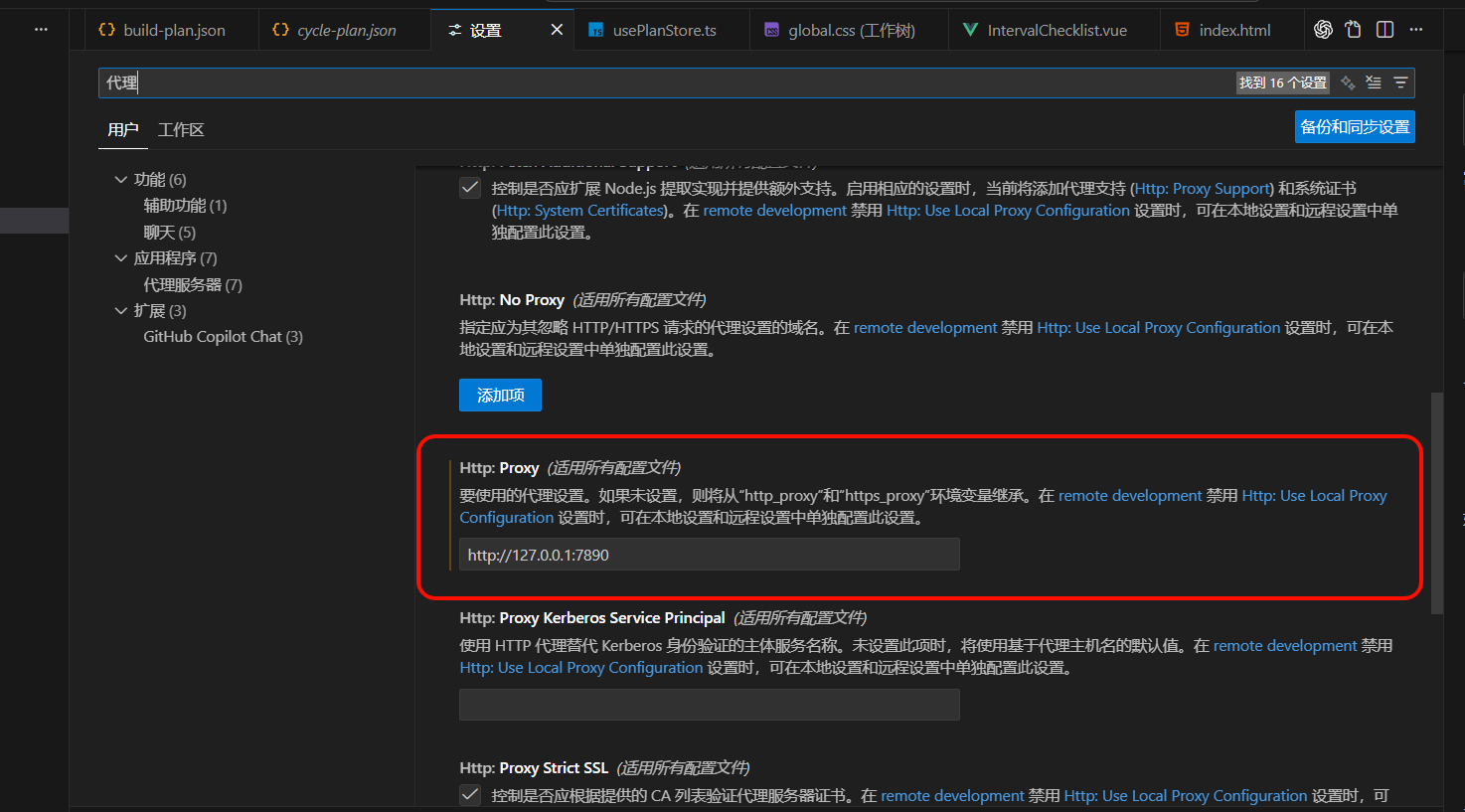1465x812 pixels.
Task: Click the settings list vertical scrollbar thumb
Action: pyautogui.click(x=1436, y=503)
